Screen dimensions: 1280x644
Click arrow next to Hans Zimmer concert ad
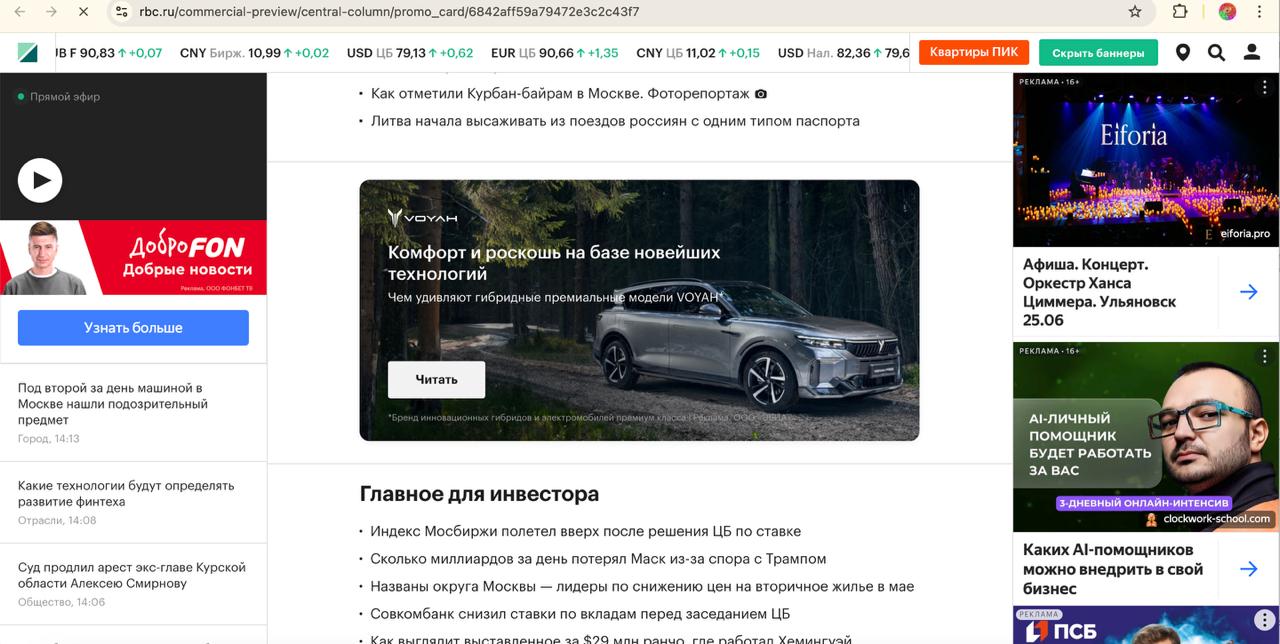tap(1249, 292)
